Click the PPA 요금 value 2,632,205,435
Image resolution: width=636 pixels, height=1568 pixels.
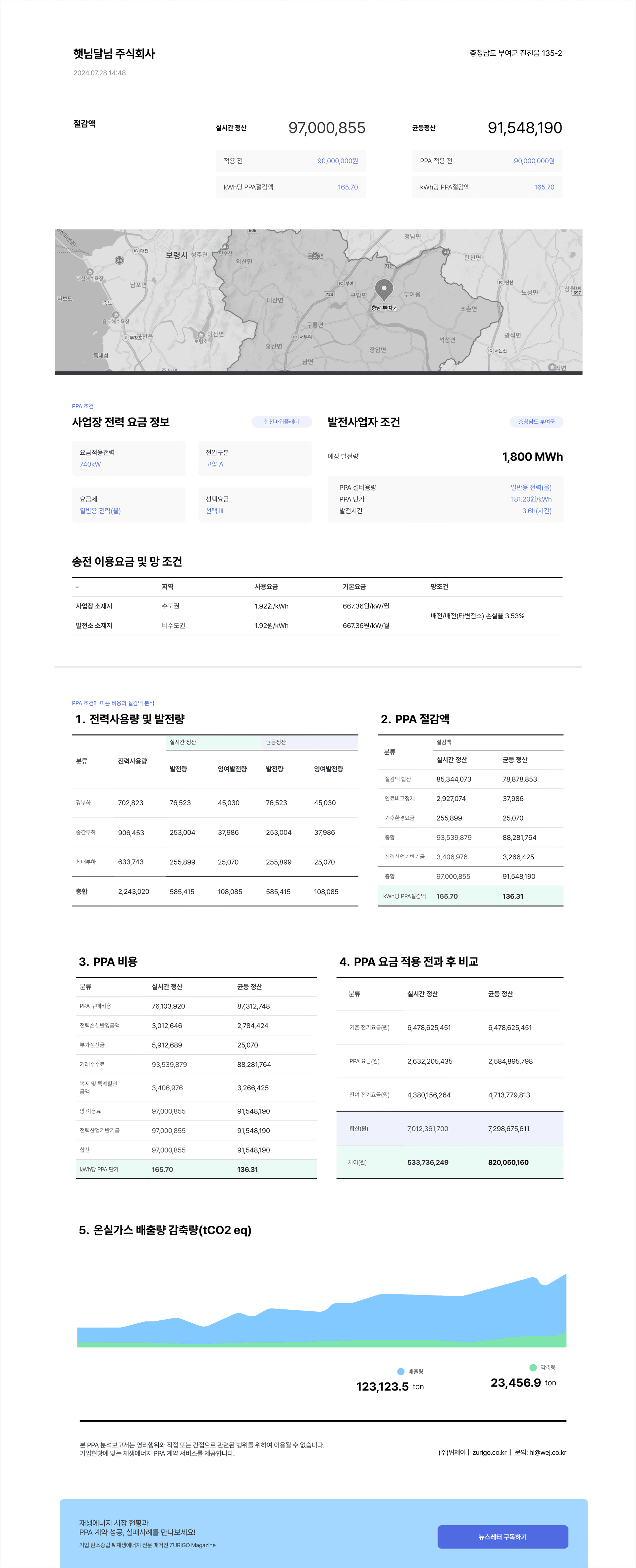[x=430, y=1061]
